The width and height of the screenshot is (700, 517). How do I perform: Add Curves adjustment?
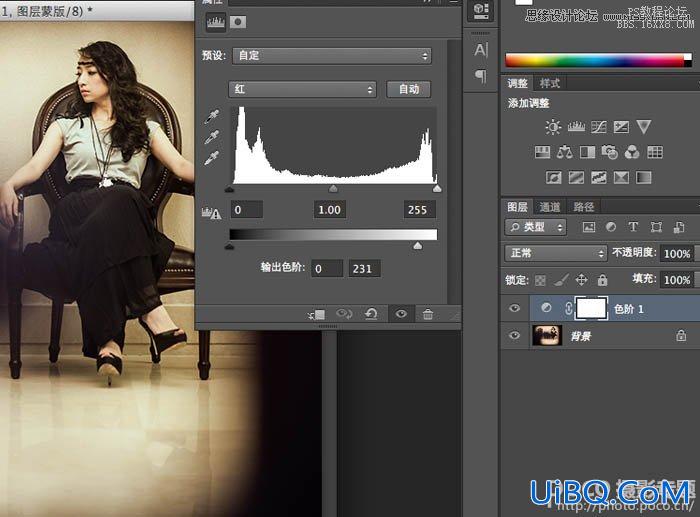(x=599, y=127)
